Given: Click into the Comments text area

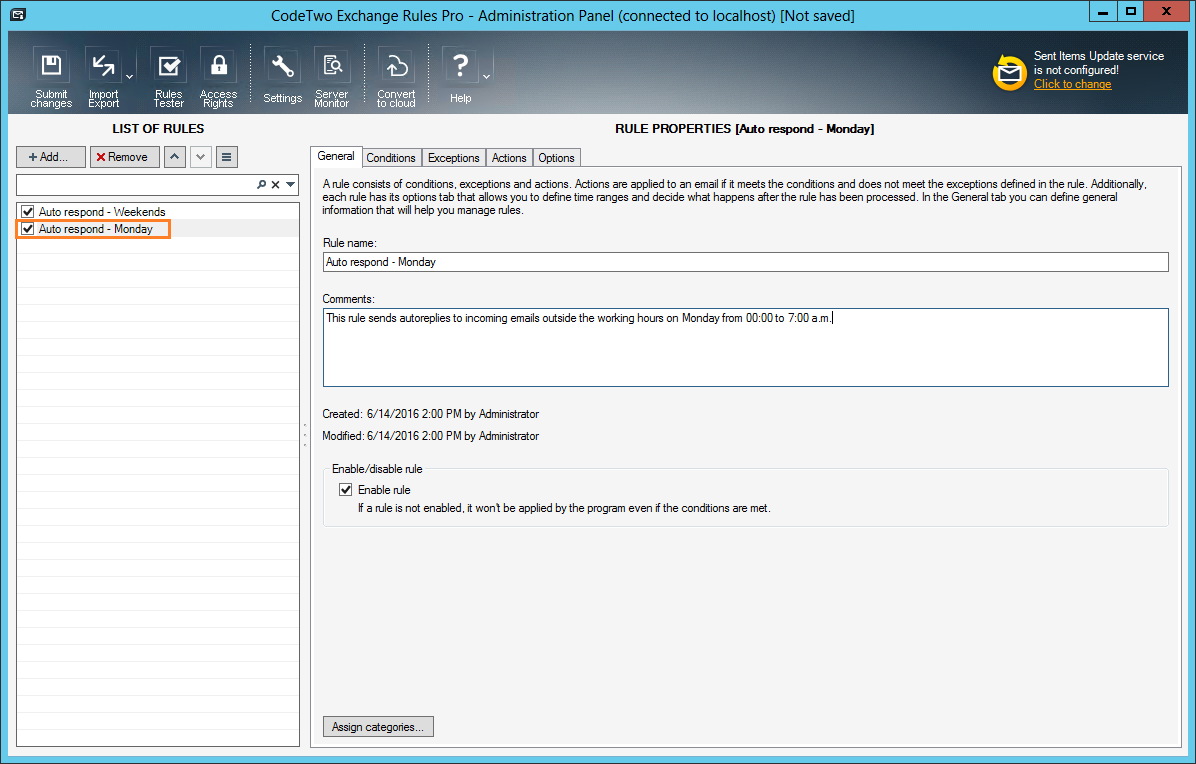Looking at the screenshot, I should tap(745, 347).
